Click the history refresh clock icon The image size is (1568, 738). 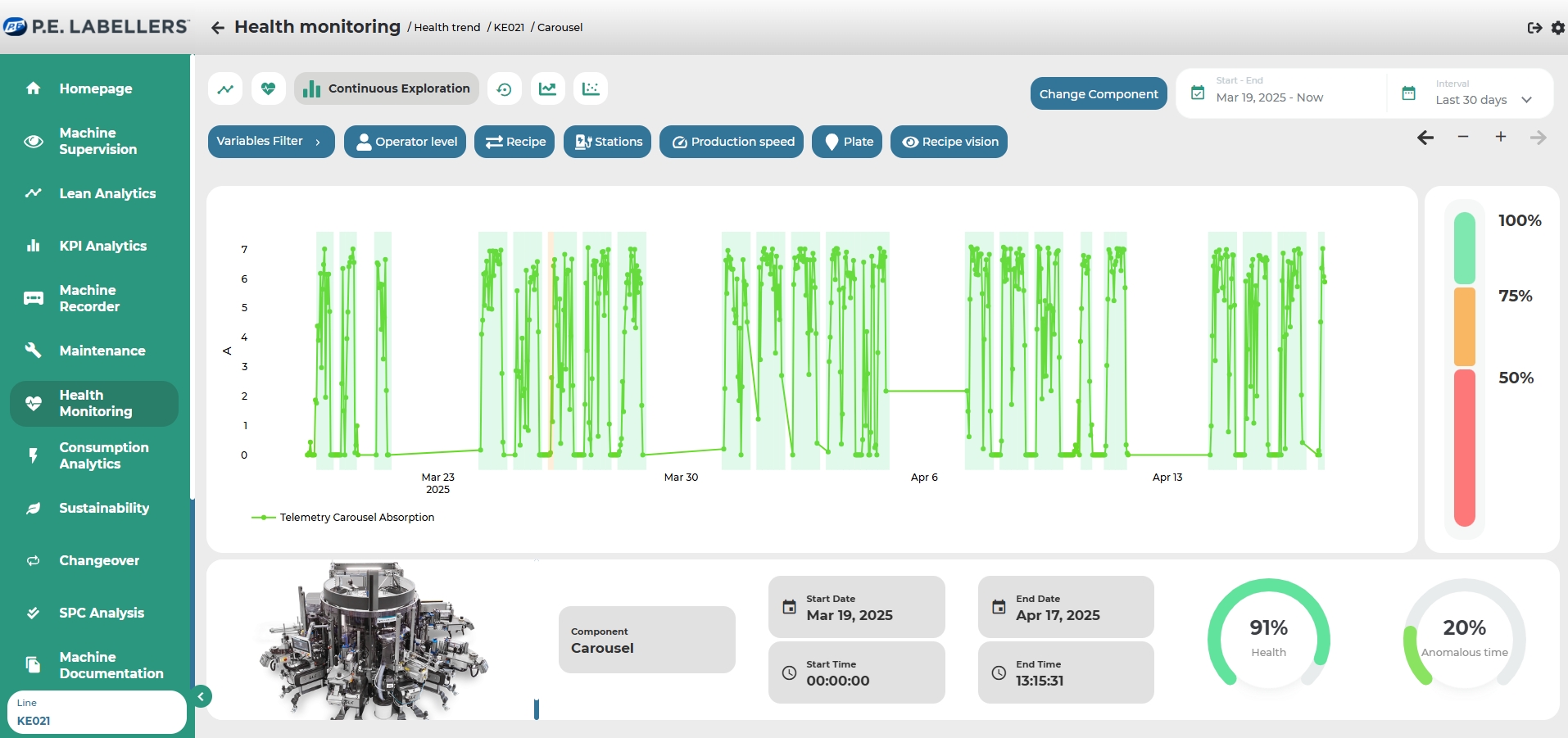[x=504, y=89]
